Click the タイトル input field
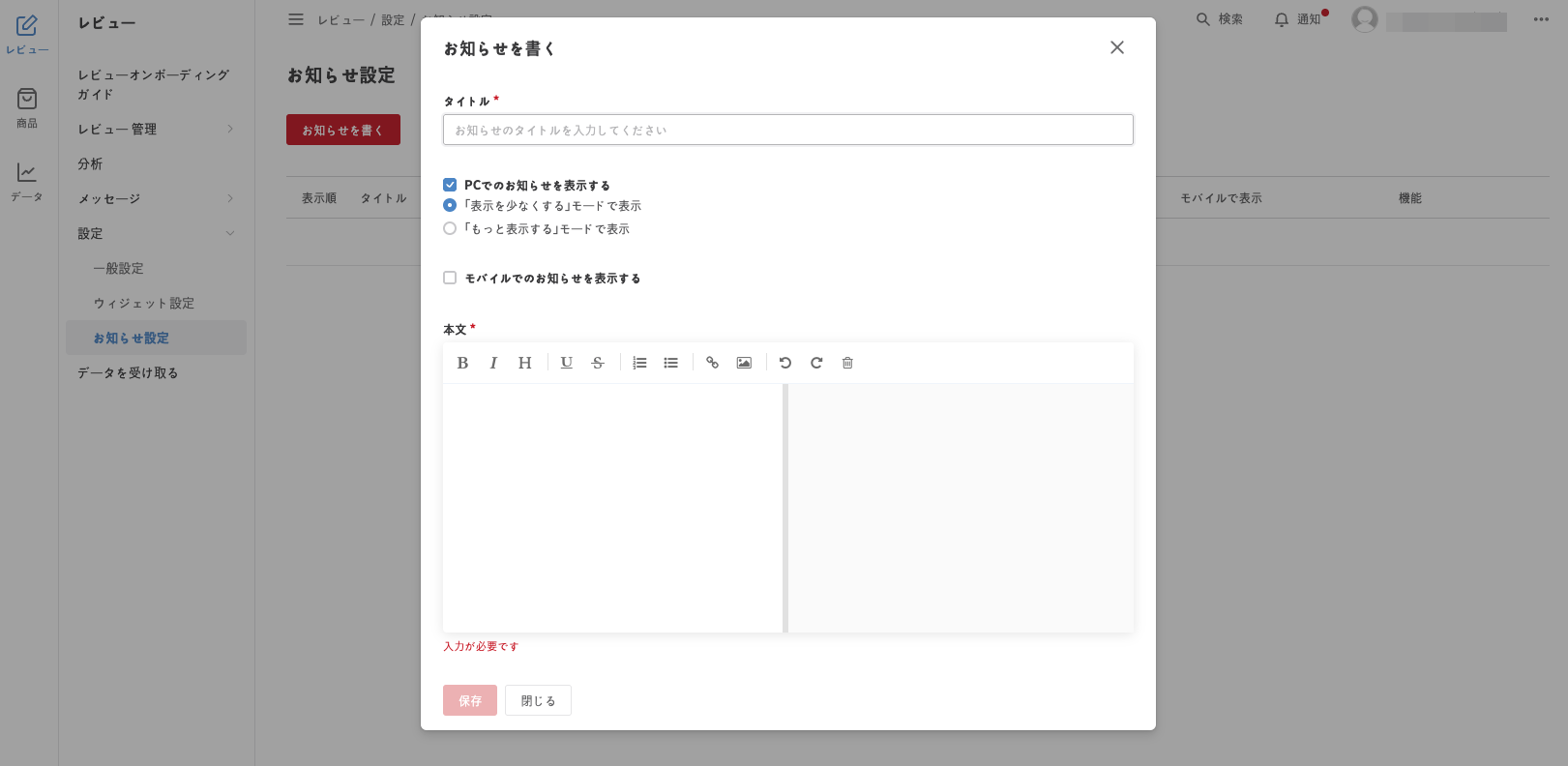This screenshot has height=766, width=1568. [787, 130]
